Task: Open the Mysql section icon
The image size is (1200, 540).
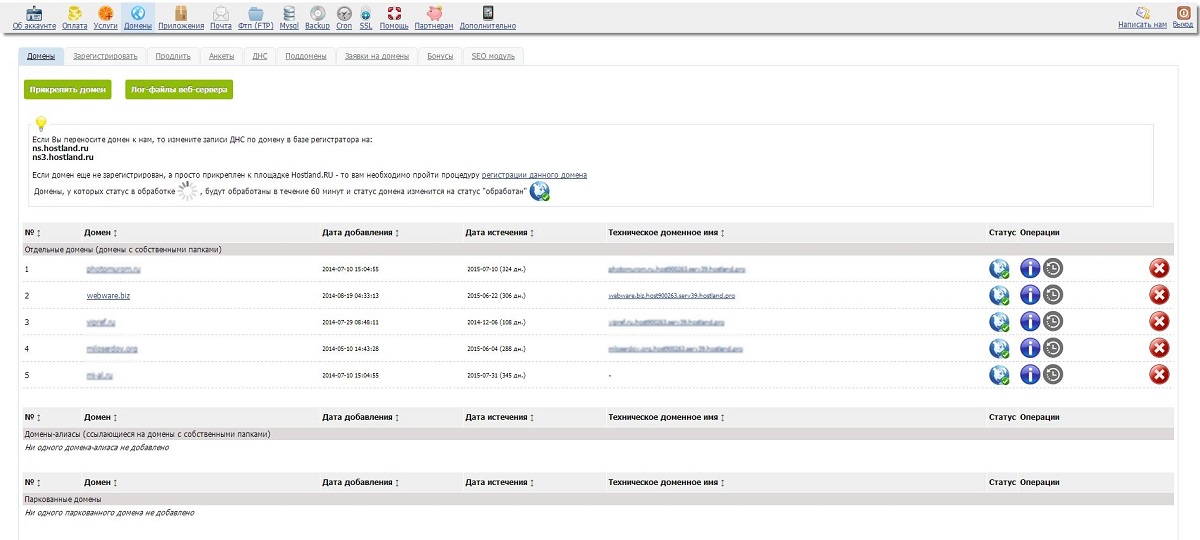Action: click(x=289, y=14)
